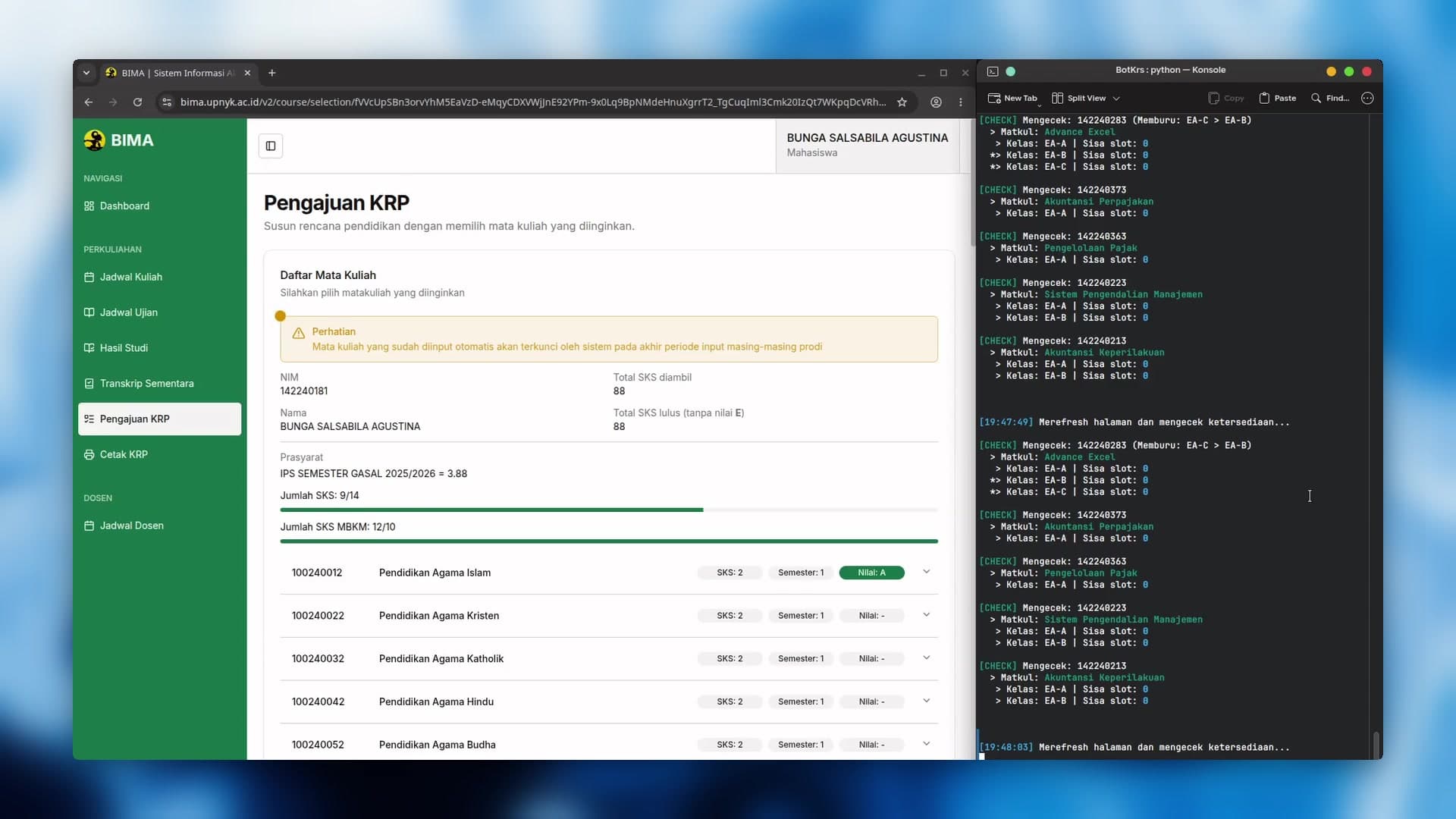1456x819 pixels.
Task: Click the Konsole terminal icon in titlebar
Action: click(x=993, y=71)
